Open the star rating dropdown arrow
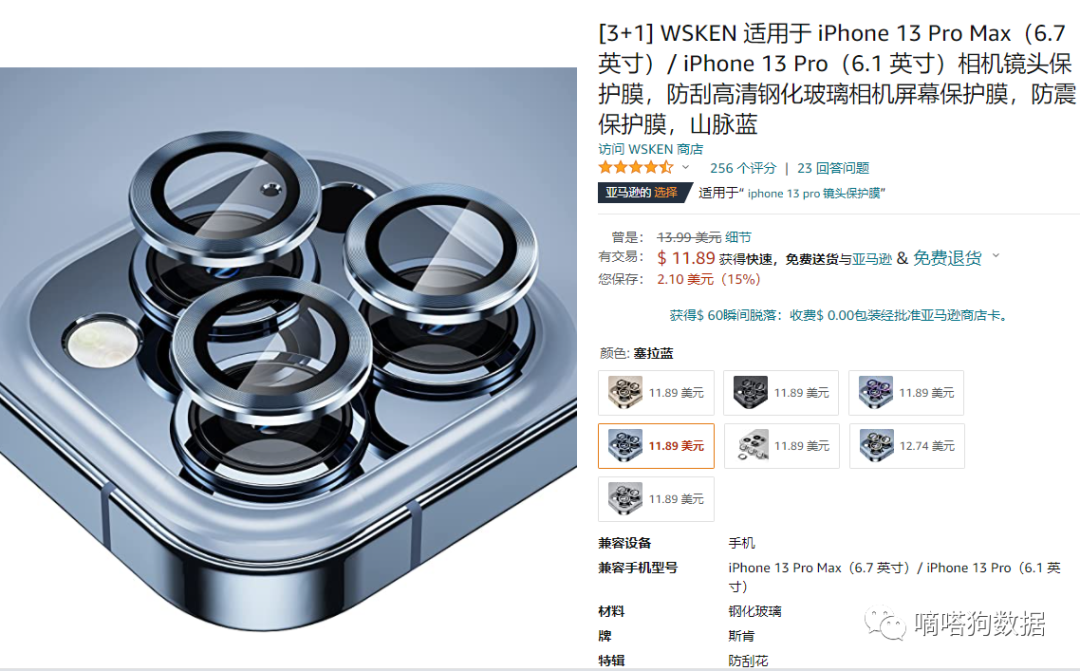 pyautogui.click(x=685, y=167)
